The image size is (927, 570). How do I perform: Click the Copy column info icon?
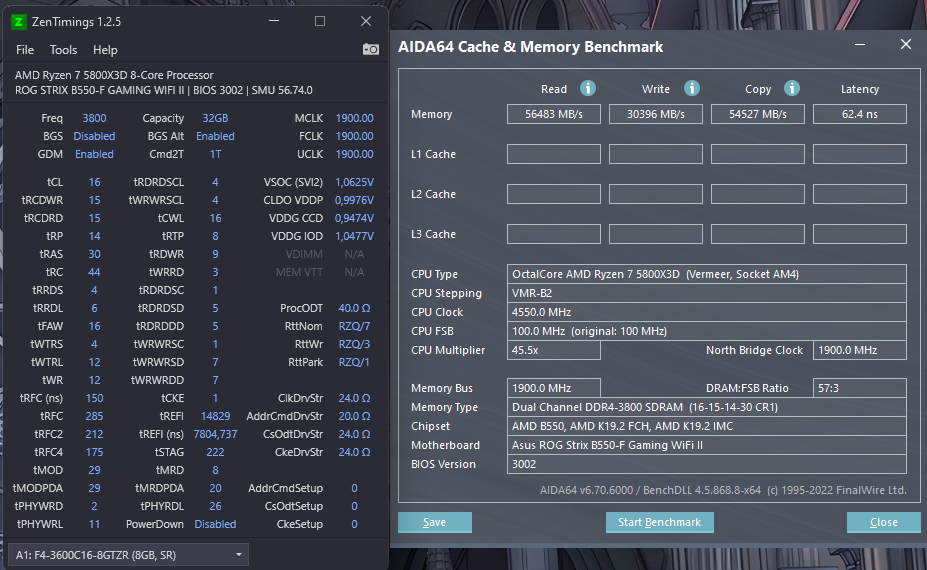[792, 88]
